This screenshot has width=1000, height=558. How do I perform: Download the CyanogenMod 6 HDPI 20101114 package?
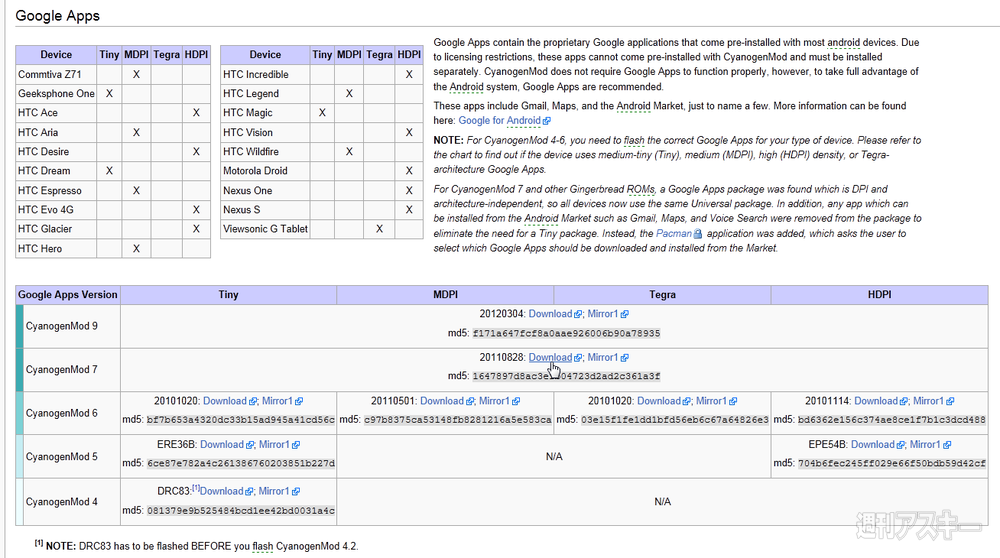pyautogui.click(x=876, y=401)
